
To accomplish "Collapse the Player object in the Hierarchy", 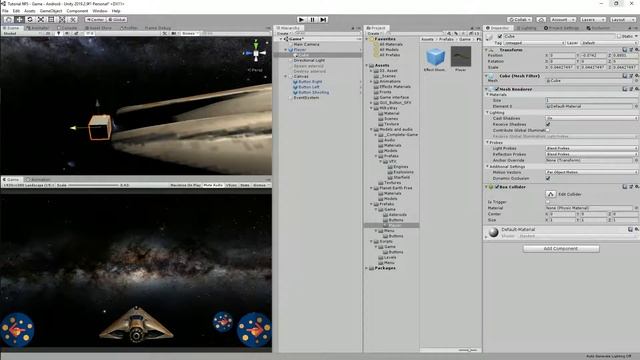I will [286, 49].
